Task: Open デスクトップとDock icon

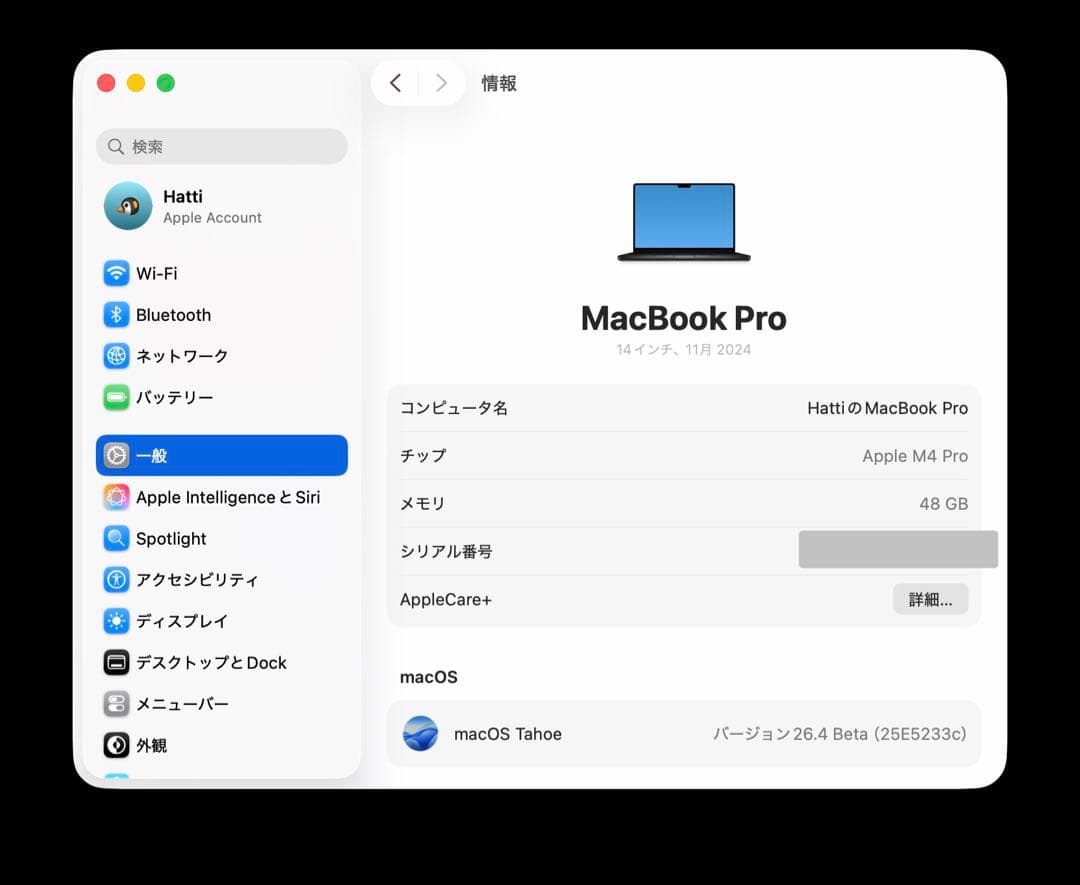Action: [x=116, y=663]
